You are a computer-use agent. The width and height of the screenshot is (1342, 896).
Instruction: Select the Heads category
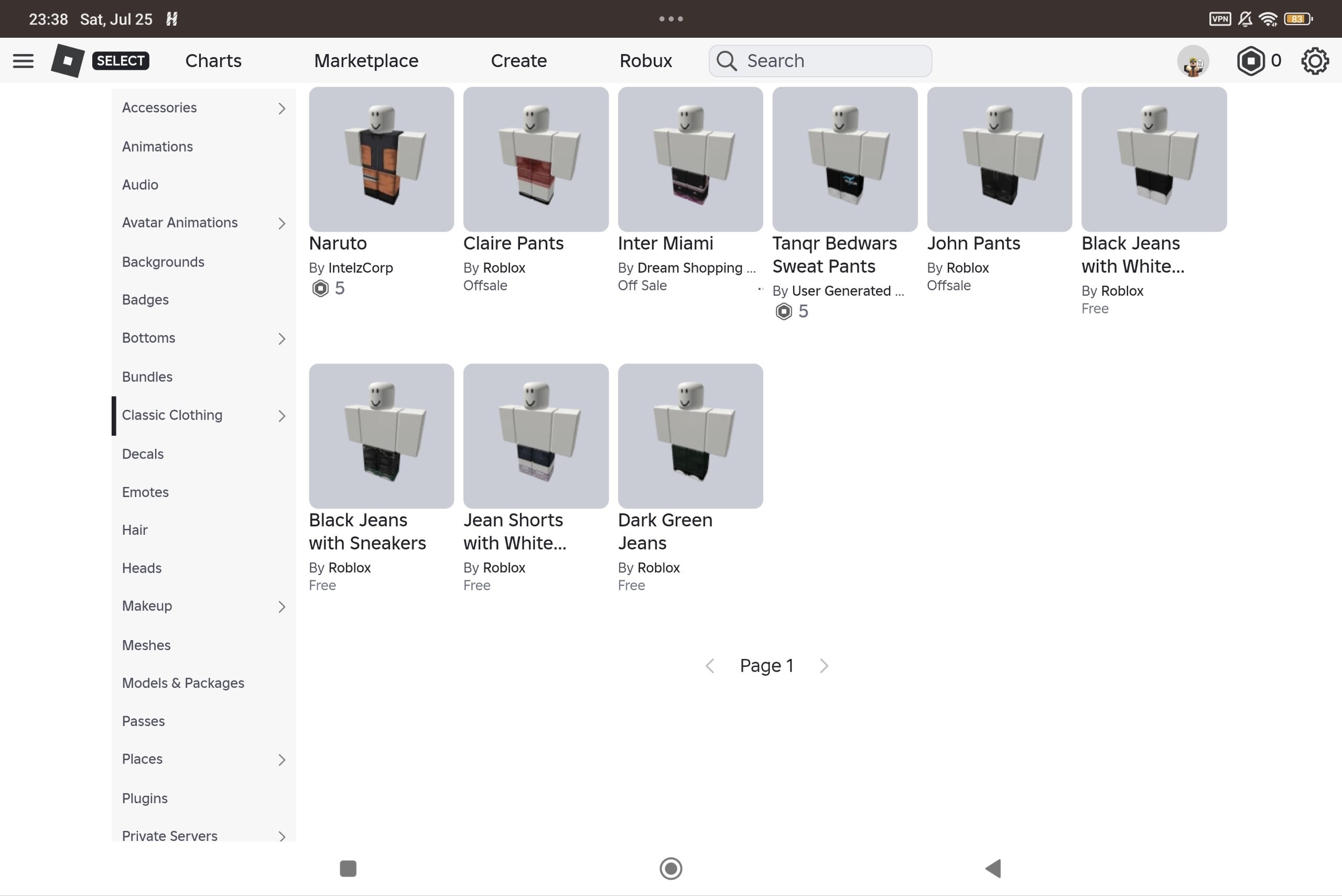142,568
